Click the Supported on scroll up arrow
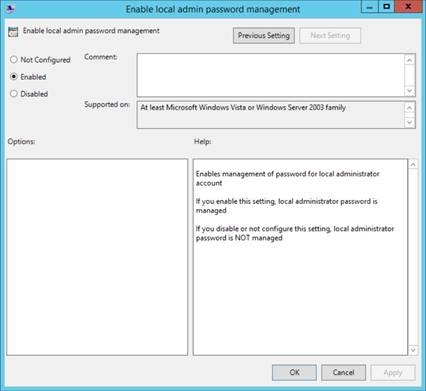This screenshot has width=426, height=391. (x=410, y=108)
